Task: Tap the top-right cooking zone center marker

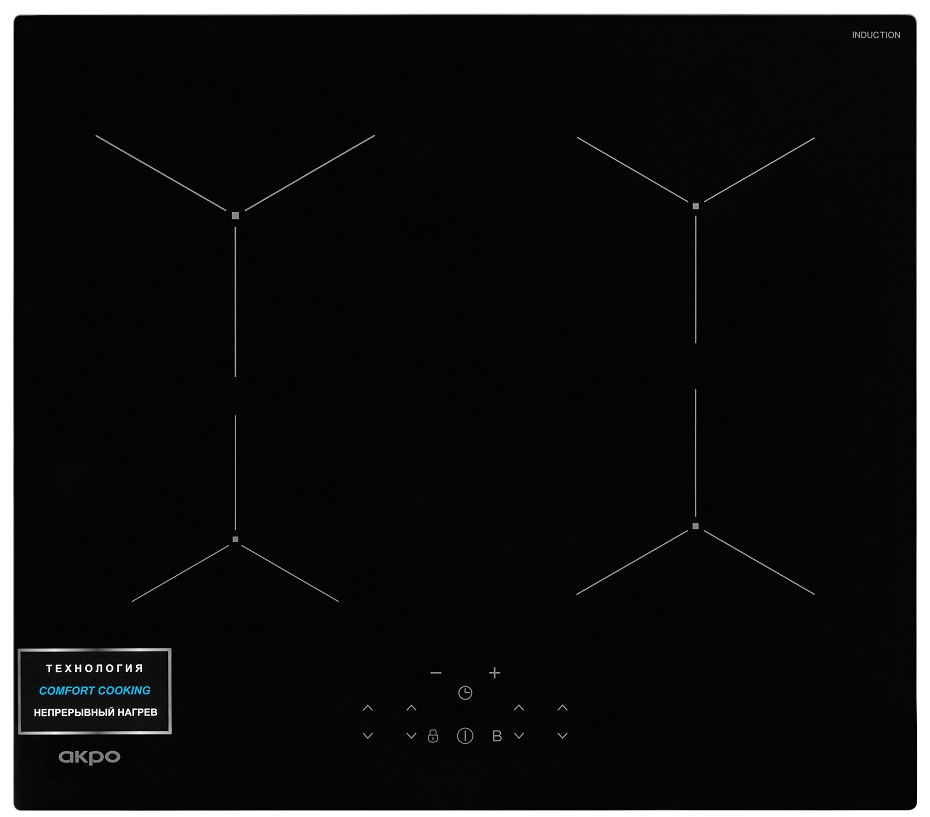Action: pos(696,206)
